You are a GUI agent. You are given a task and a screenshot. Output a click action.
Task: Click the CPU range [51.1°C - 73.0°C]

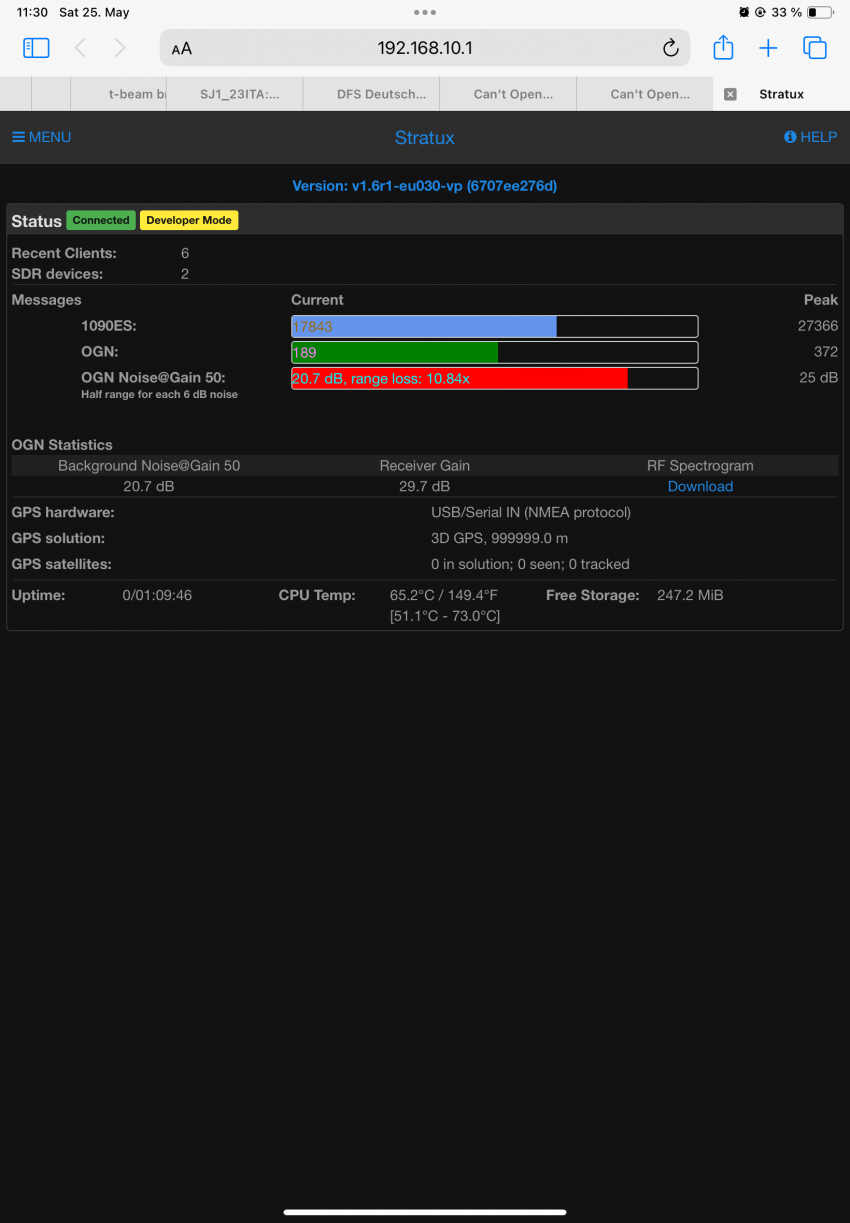(x=445, y=616)
